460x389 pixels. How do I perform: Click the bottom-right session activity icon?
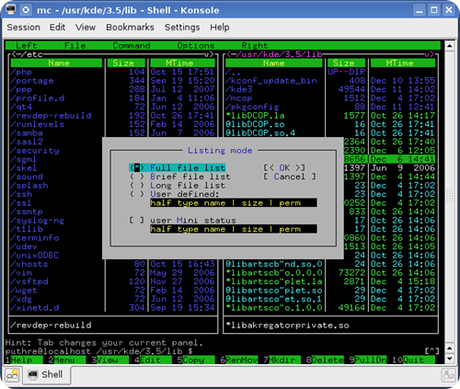click(448, 375)
